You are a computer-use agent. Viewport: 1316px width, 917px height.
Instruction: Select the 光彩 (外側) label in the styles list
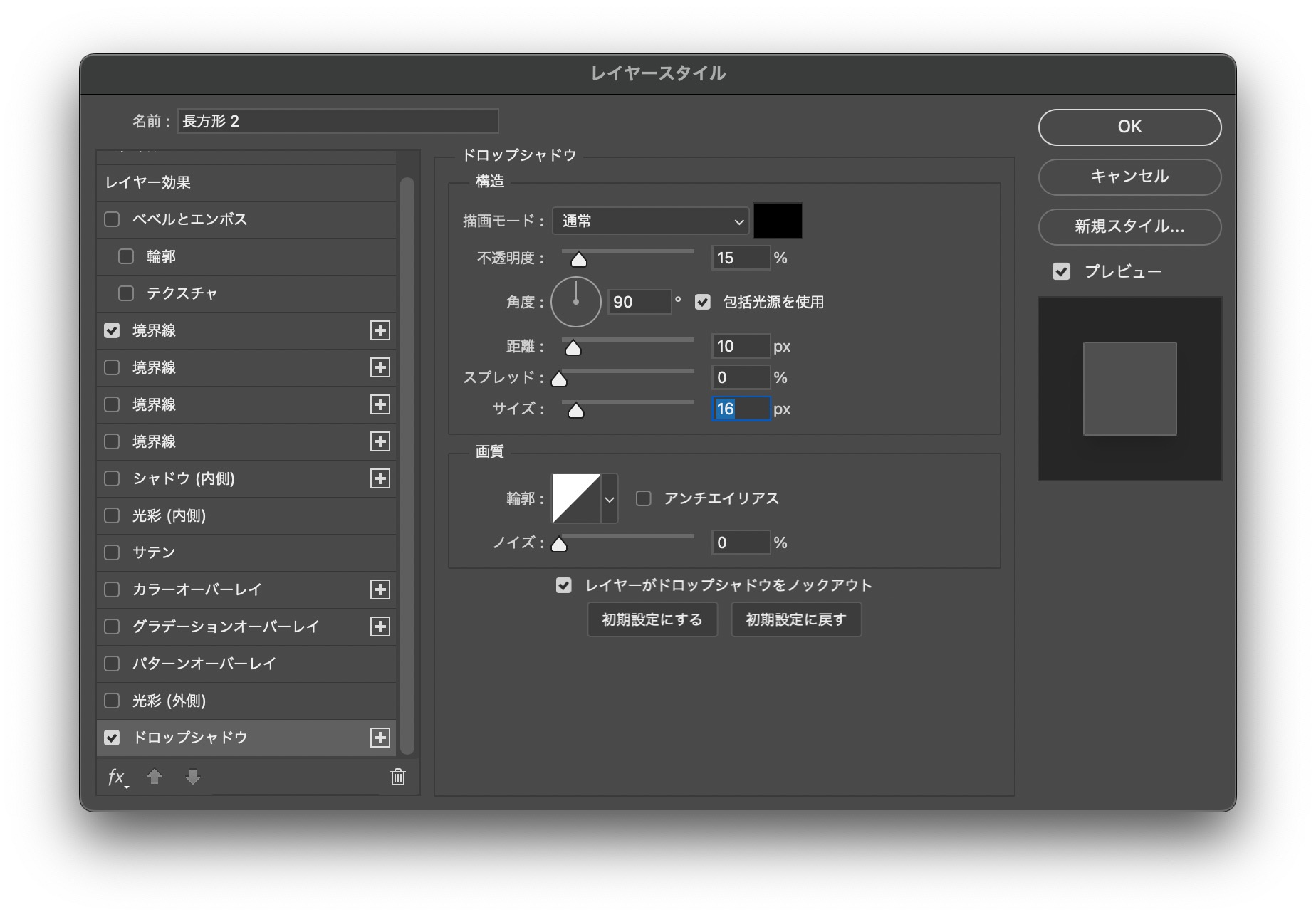[169, 701]
